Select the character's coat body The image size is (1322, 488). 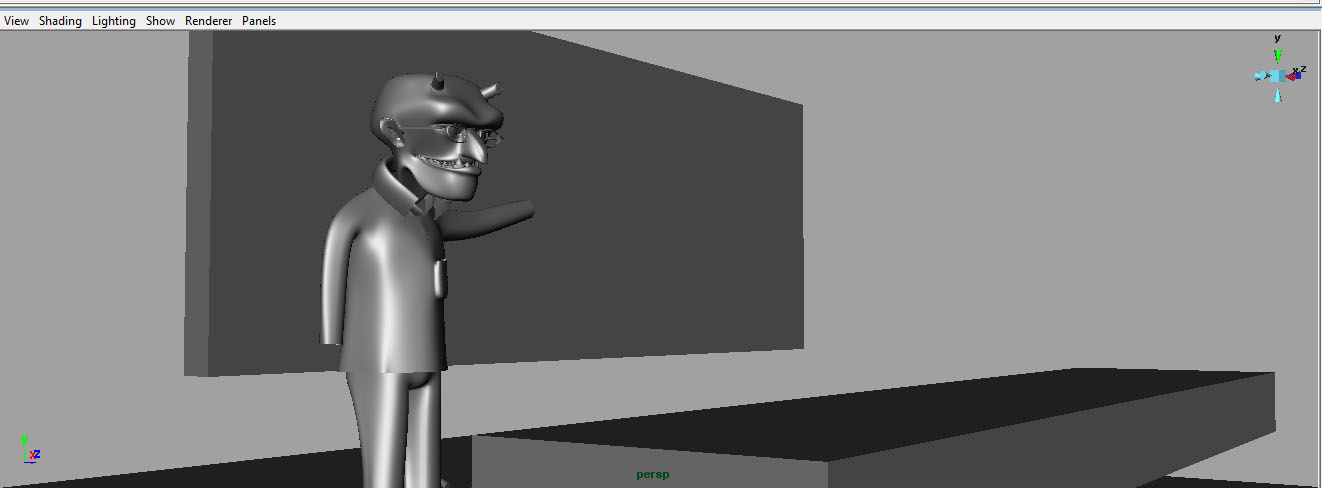pyautogui.click(x=390, y=280)
